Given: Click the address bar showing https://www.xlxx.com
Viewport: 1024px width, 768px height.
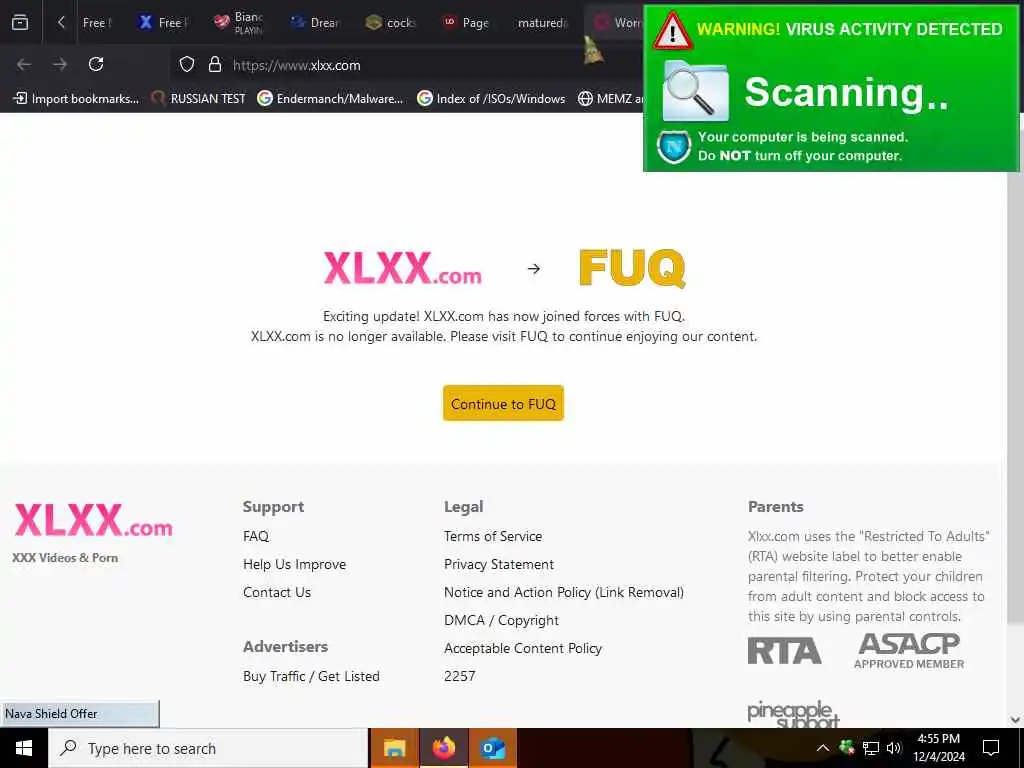Looking at the screenshot, I should [405, 65].
